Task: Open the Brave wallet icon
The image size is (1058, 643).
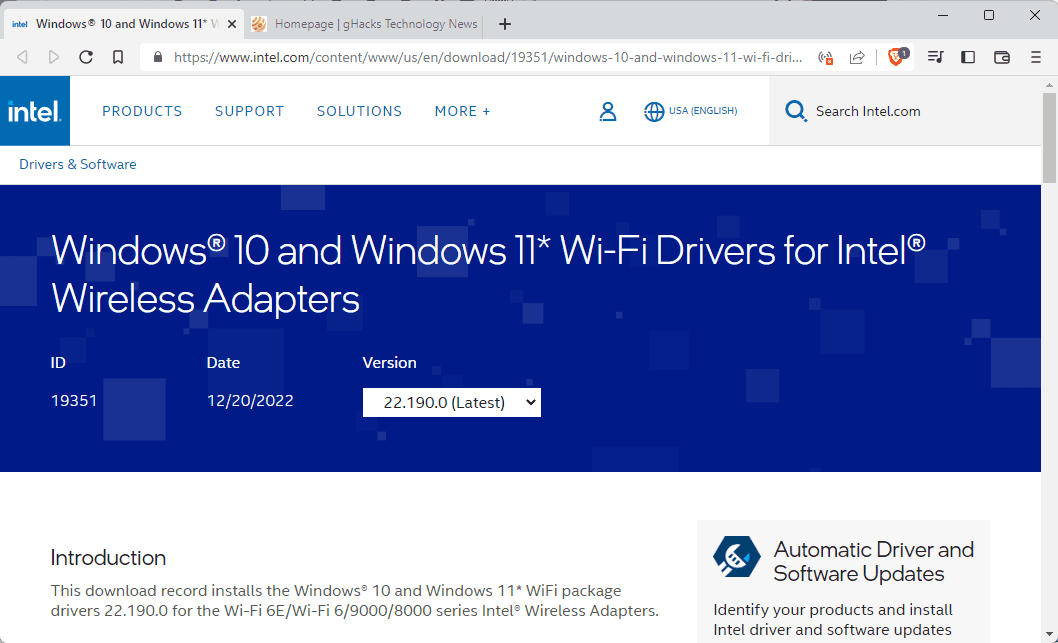Action: pos(1002,57)
